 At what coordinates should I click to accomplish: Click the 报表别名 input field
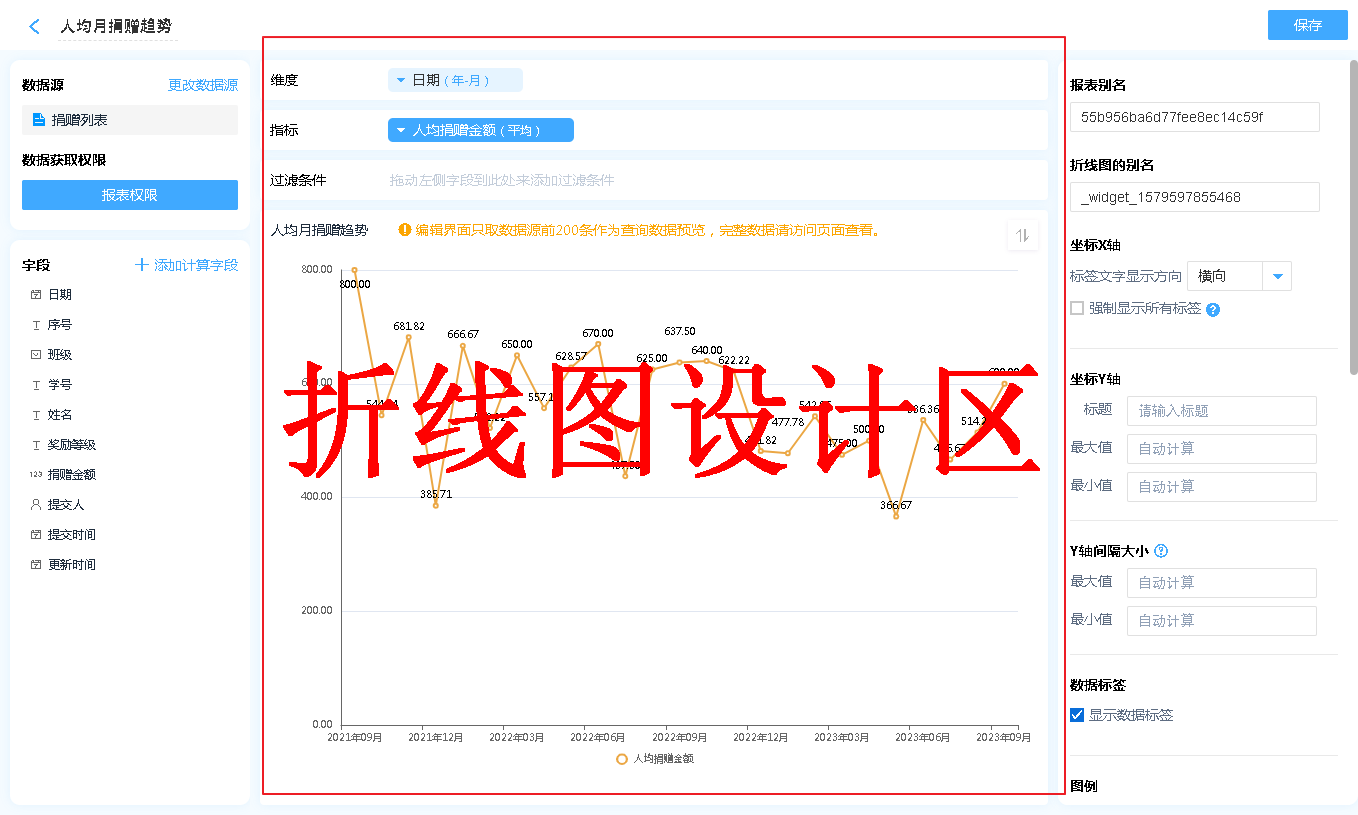tap(1194, 117)
